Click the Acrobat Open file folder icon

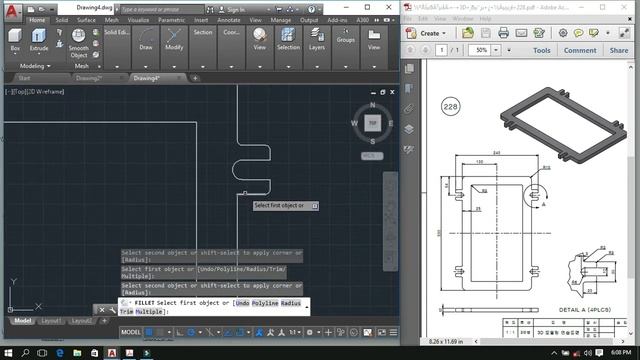point(468,33)
